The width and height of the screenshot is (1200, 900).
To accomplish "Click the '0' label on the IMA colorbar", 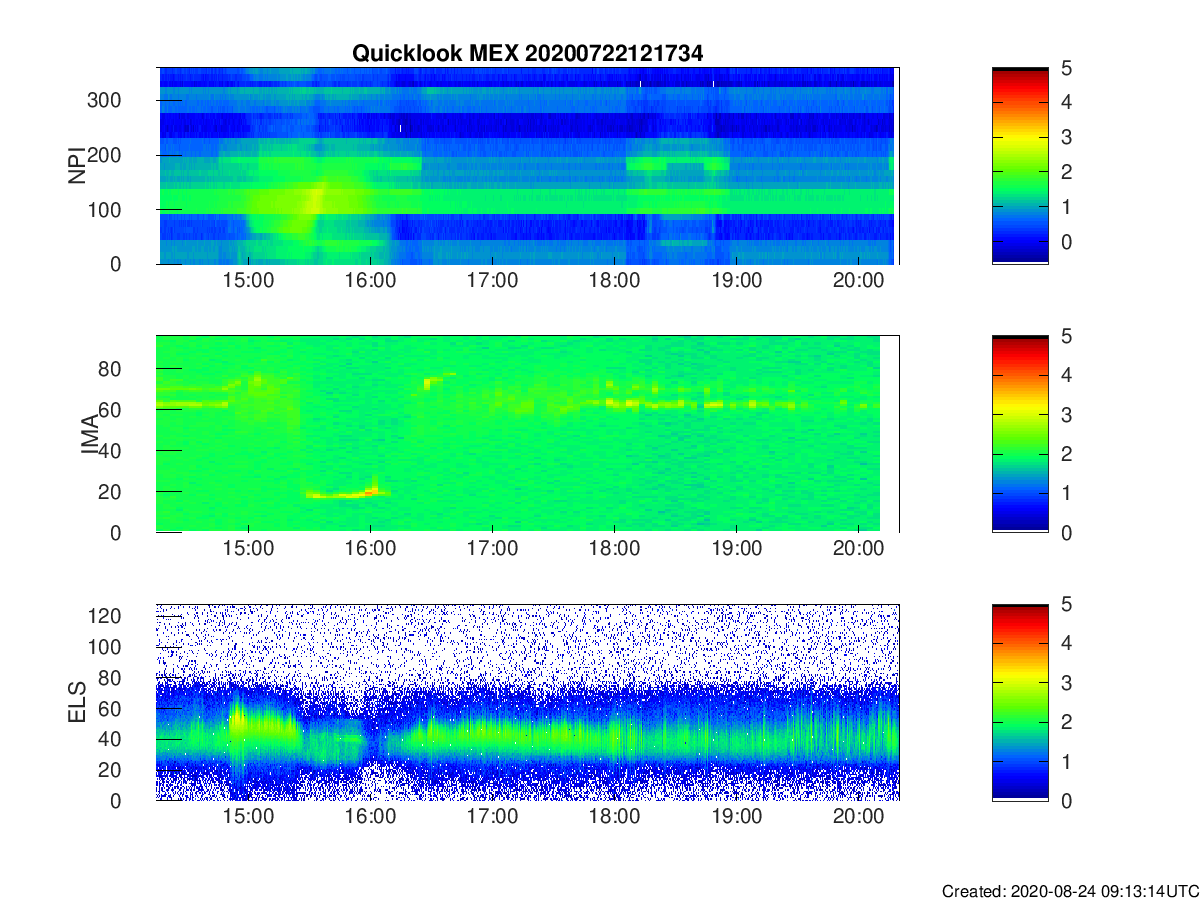I will click(x=1066, y=532).
